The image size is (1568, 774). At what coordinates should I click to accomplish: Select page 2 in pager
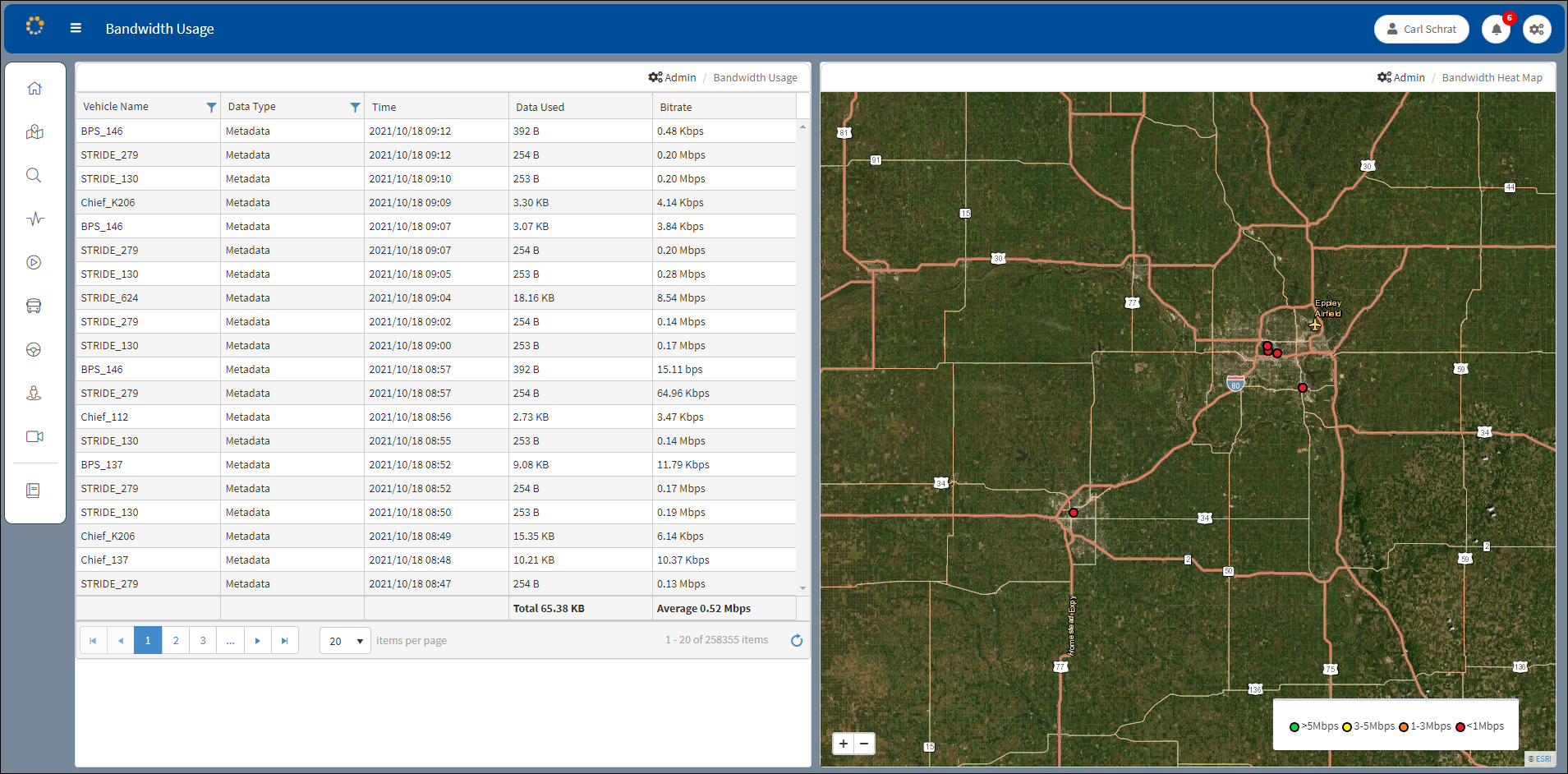(176, 640)
